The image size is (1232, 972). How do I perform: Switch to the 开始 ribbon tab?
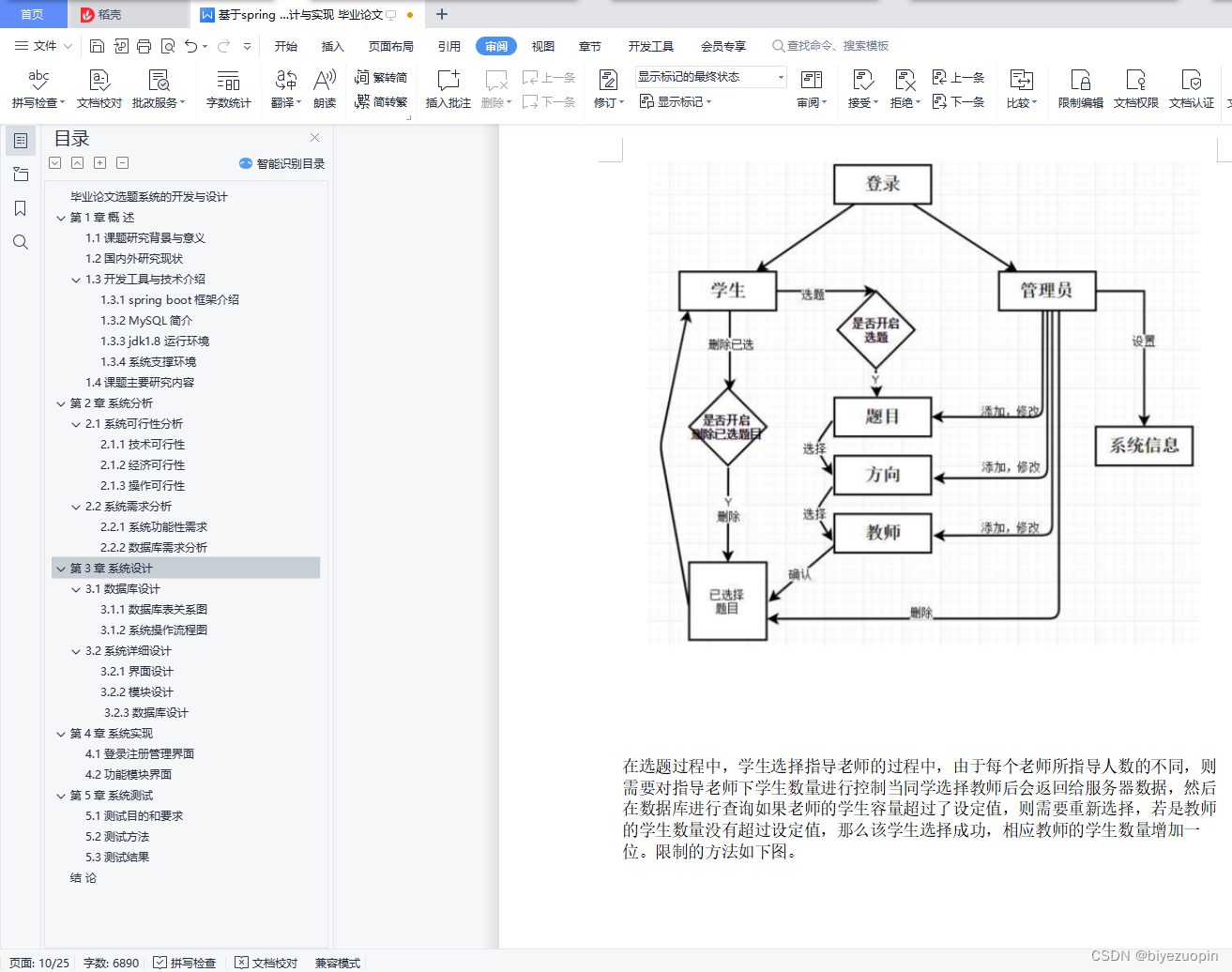(286, 46)
